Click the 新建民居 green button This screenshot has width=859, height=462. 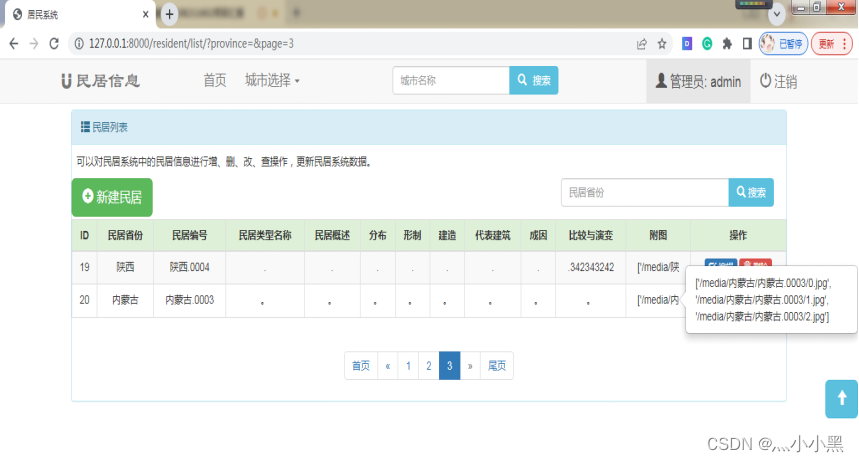[x=112, y=197]
